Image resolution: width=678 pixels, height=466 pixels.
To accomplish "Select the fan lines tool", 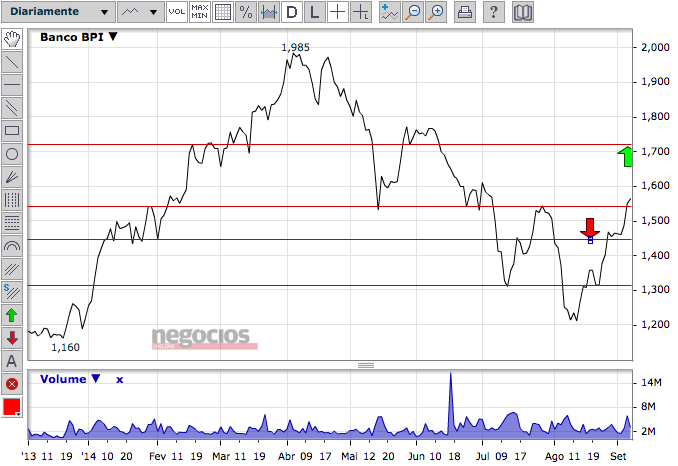I will [x=12, y=177].
